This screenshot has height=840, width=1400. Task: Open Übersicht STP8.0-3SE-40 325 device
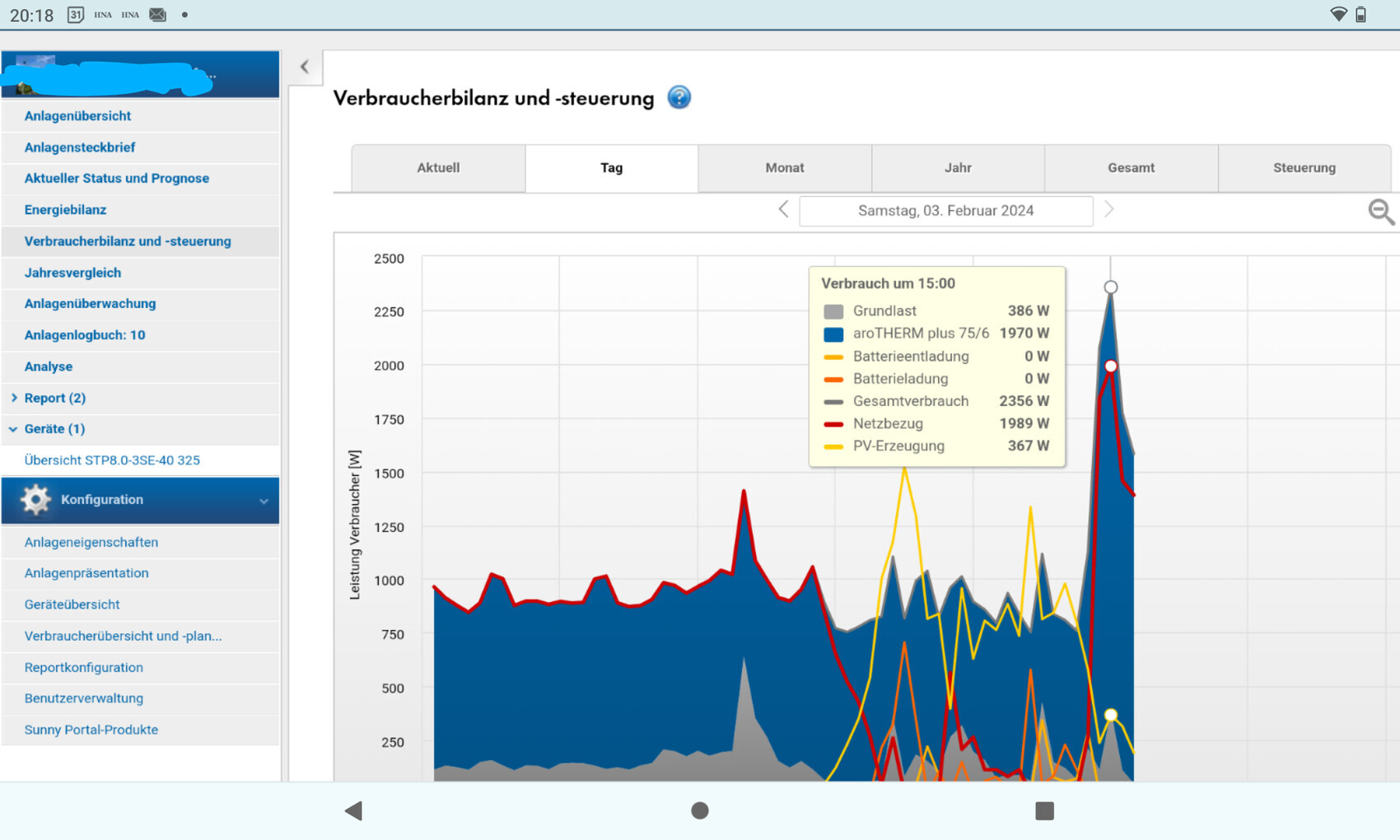[112, 460]
